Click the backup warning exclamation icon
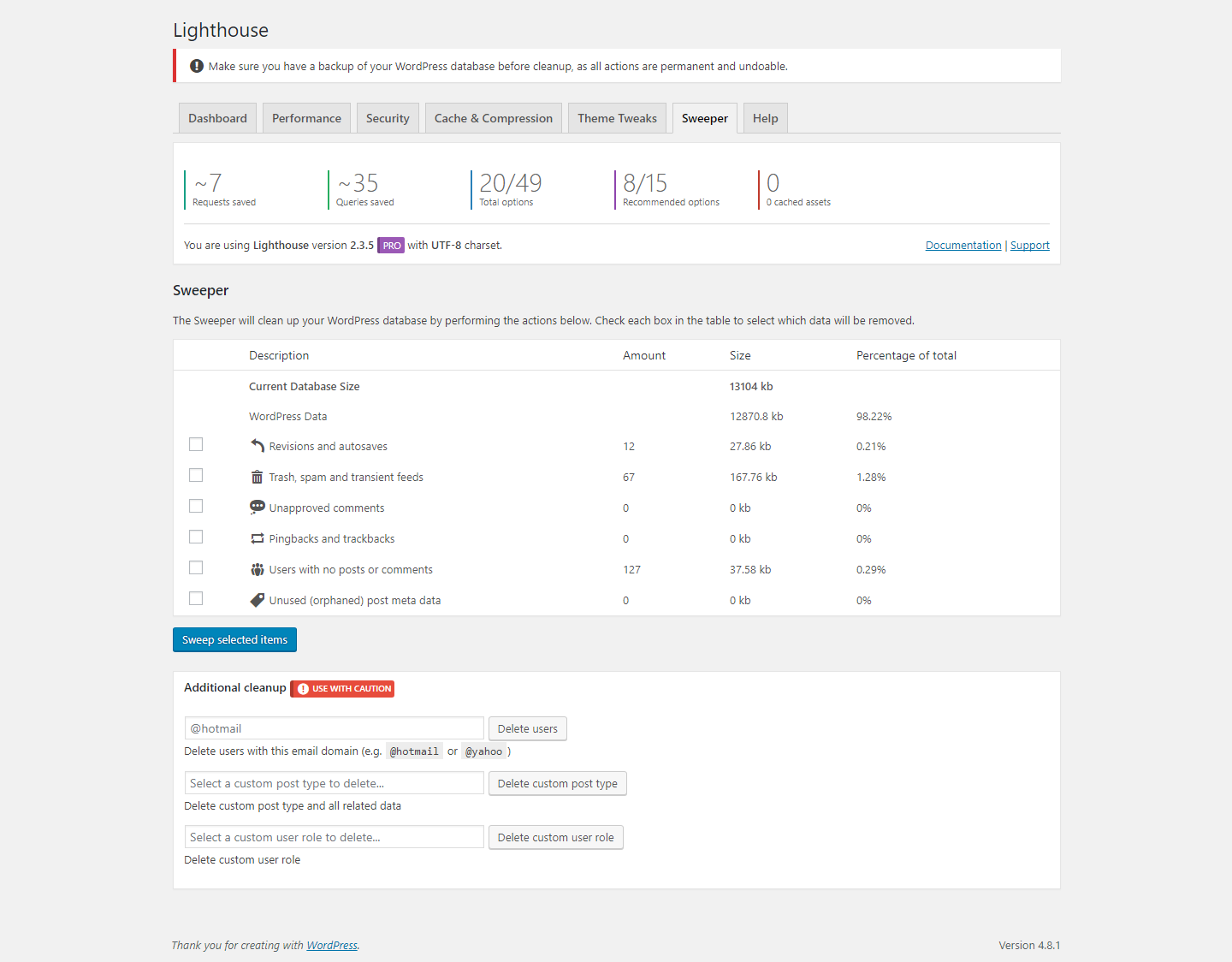 [197, 66]
